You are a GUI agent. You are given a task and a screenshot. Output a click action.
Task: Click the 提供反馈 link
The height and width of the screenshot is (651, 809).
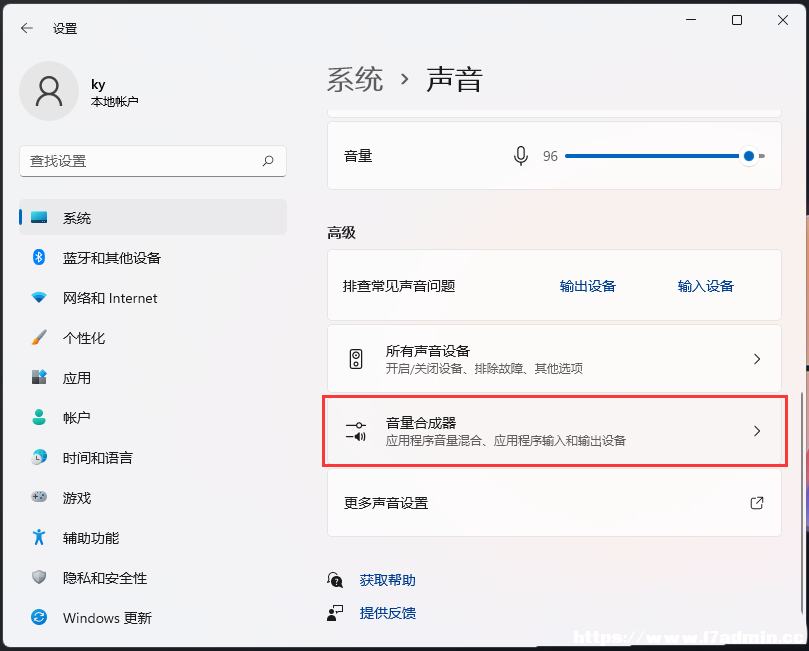[x=387, y=613]
